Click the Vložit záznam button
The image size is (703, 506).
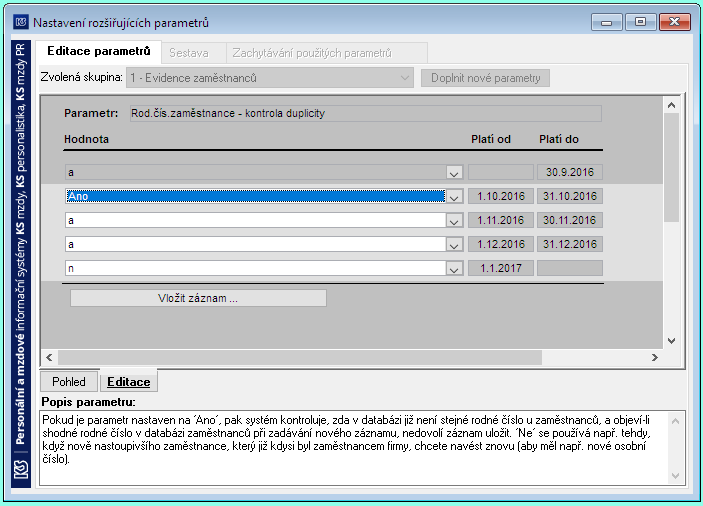pos(198,298)
